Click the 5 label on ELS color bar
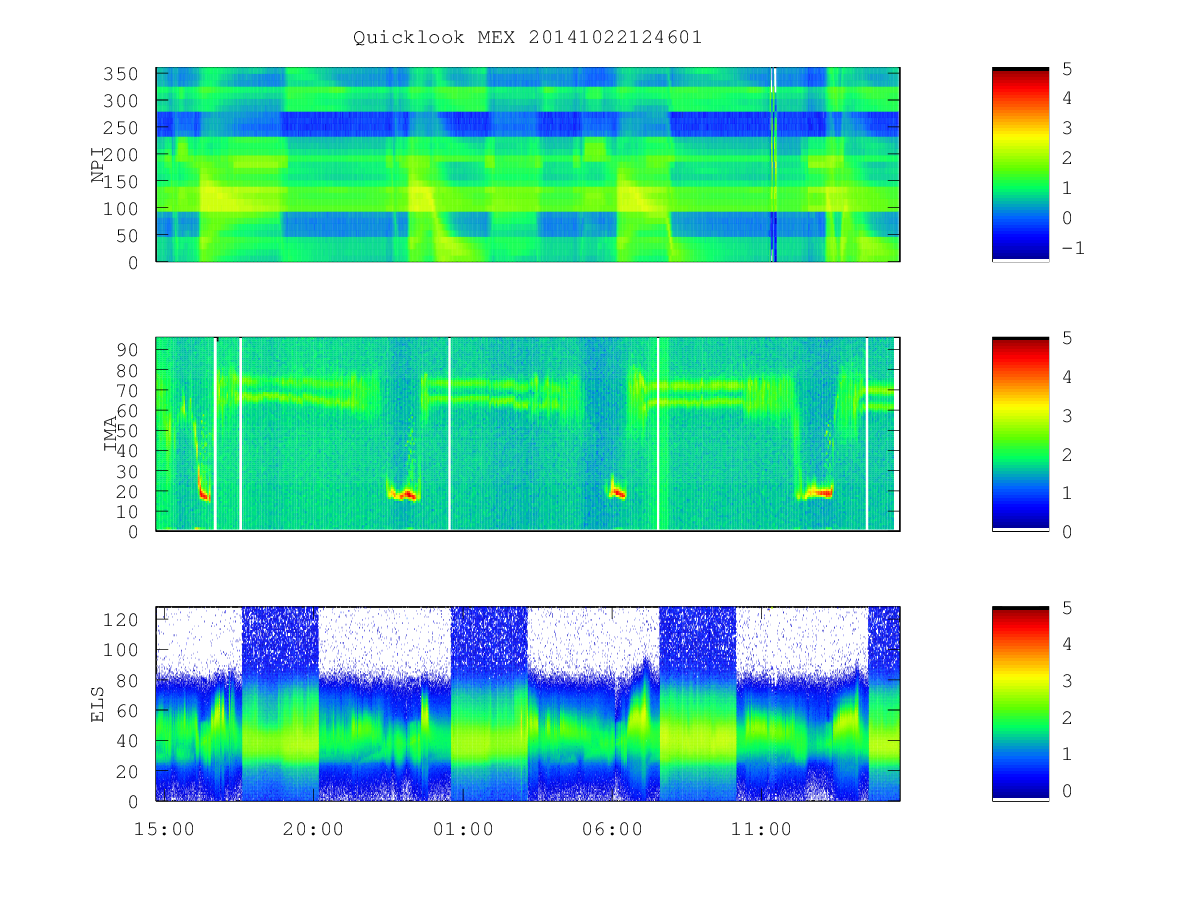This screenshot has width=1200, height=900. 1067,608
